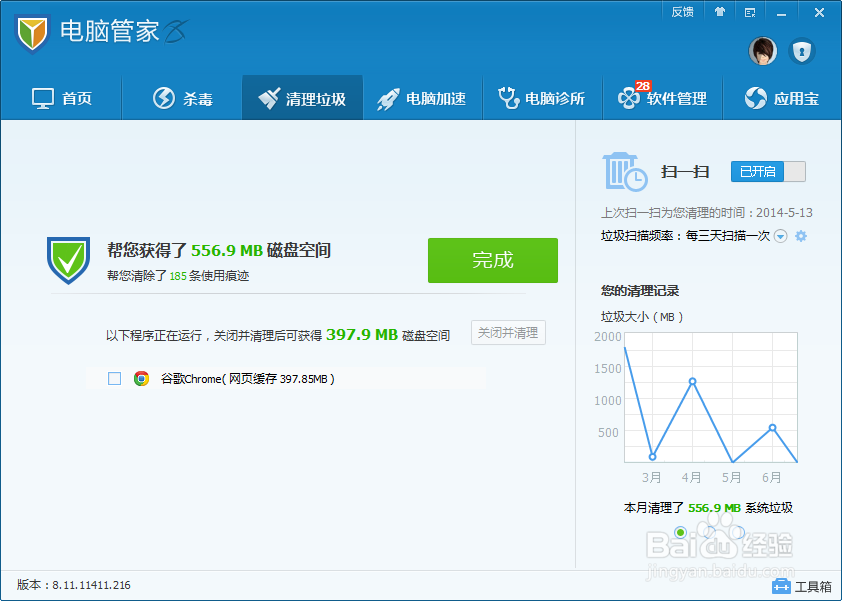842x601 pixels.
Task: Click the 扫一扫 trash can clock icon
Action: click(x=625, y=171)
